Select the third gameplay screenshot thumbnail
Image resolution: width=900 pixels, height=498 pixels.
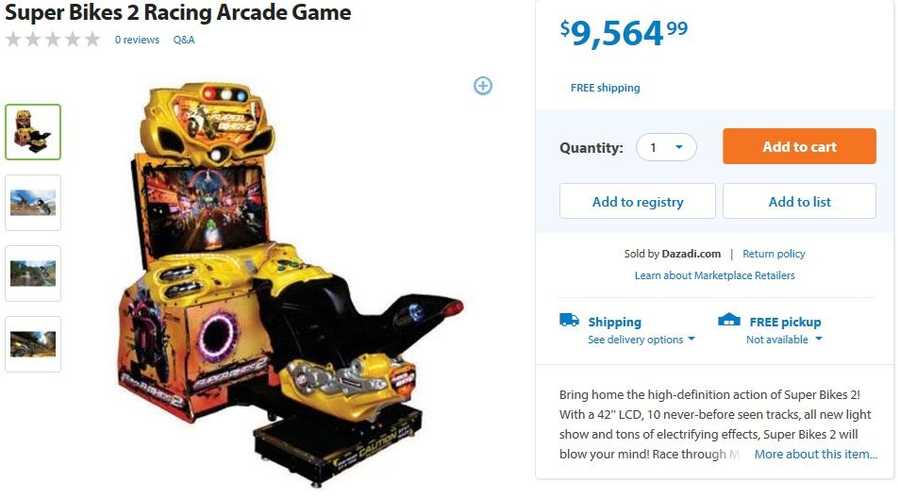33,273
